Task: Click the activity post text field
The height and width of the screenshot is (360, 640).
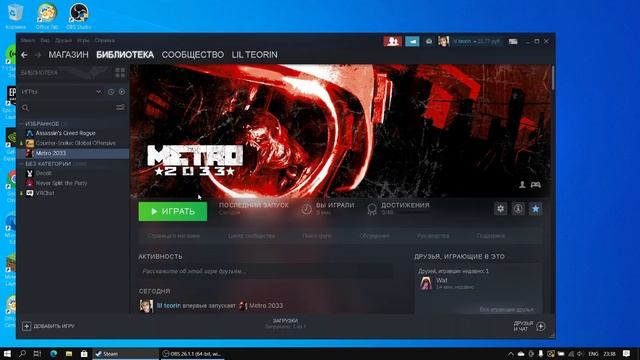Action: [x=265, y=271]
